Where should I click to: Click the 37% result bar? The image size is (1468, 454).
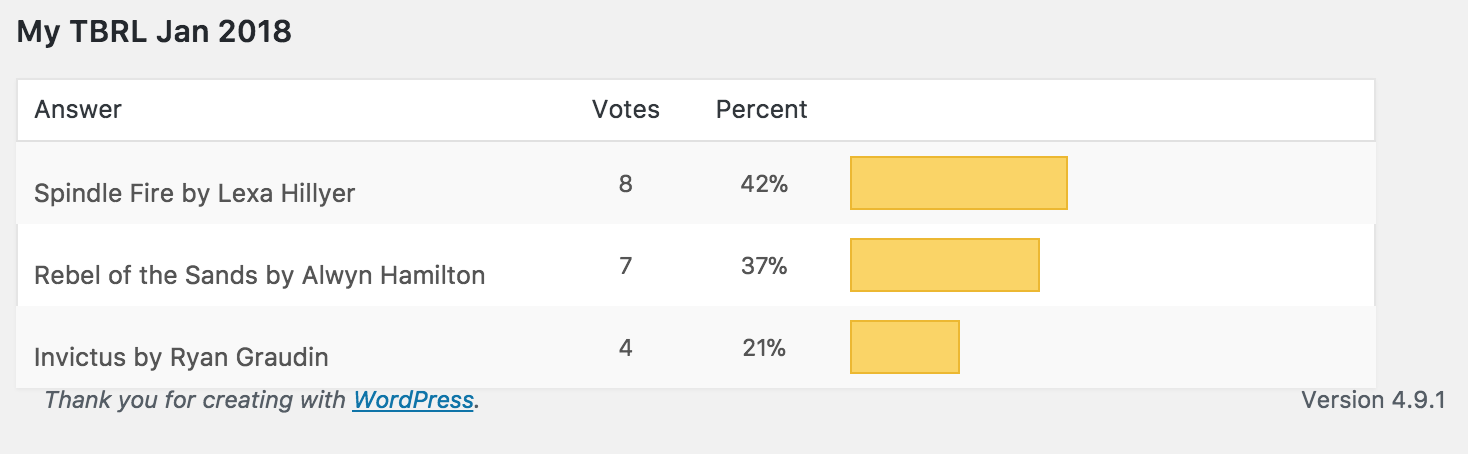coord(945,265)
